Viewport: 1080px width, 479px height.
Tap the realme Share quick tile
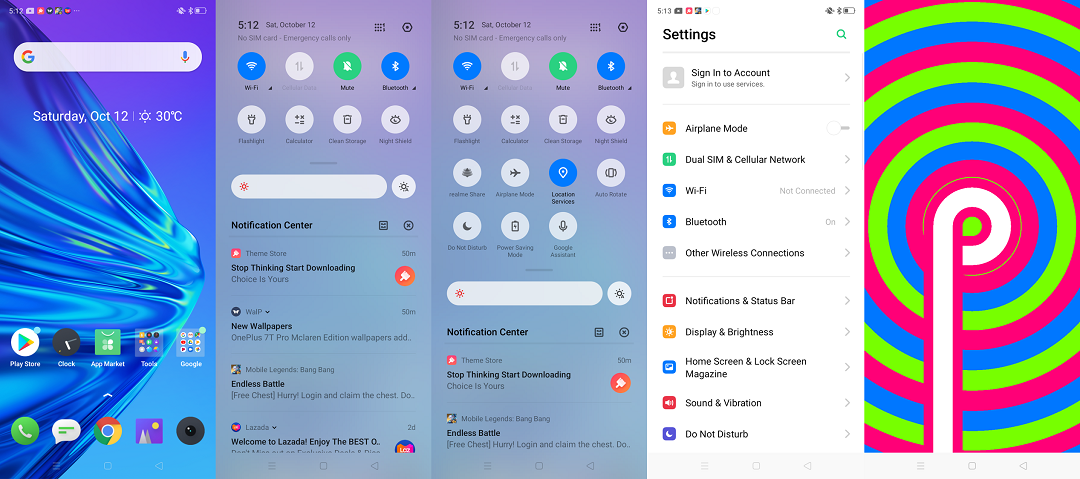click(467, 173)
